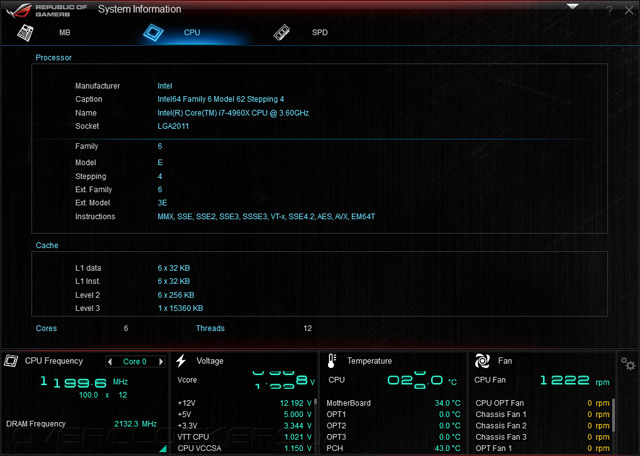
Task: Expand the top dropdown triangle in title bar
Action: (x=573, y=7)
